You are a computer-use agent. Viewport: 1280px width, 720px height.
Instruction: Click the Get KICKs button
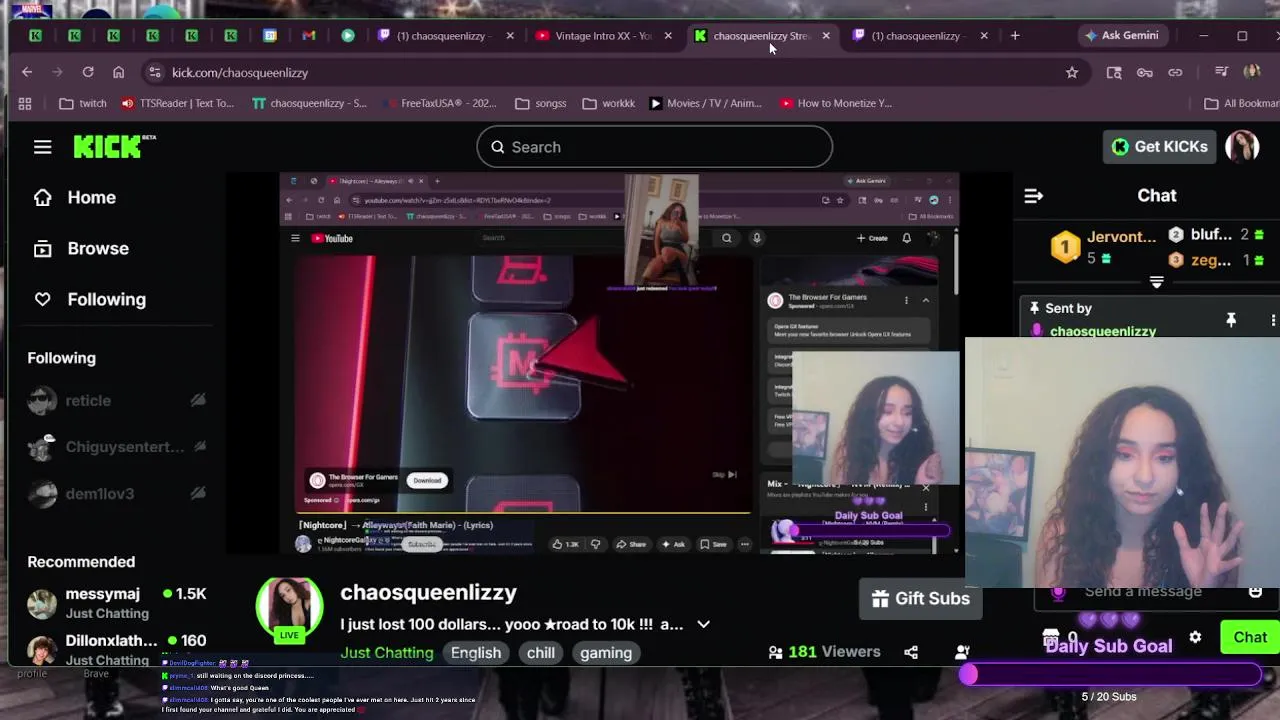coord(1159,147)
